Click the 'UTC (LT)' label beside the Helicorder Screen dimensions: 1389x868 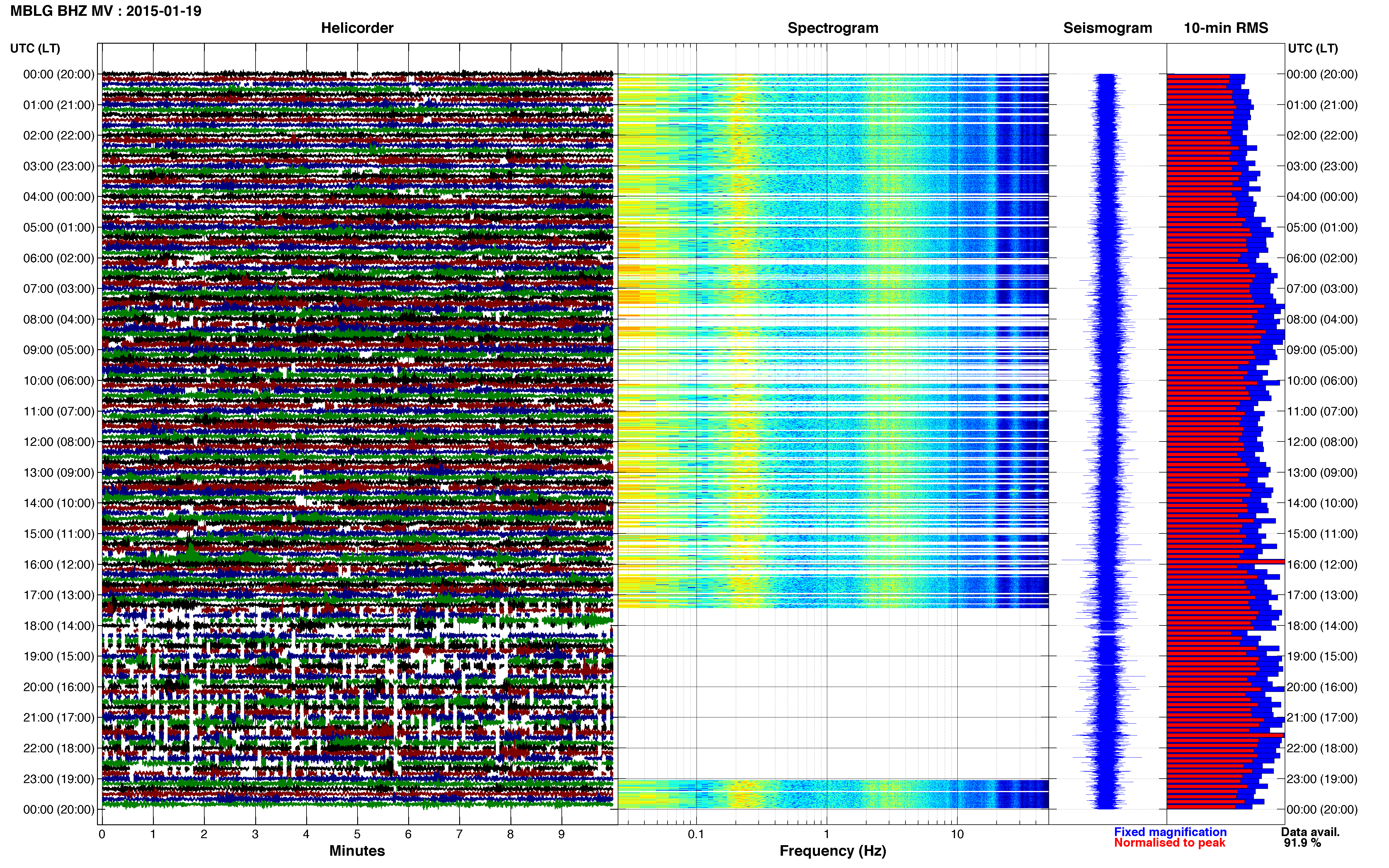click(35, 48)
